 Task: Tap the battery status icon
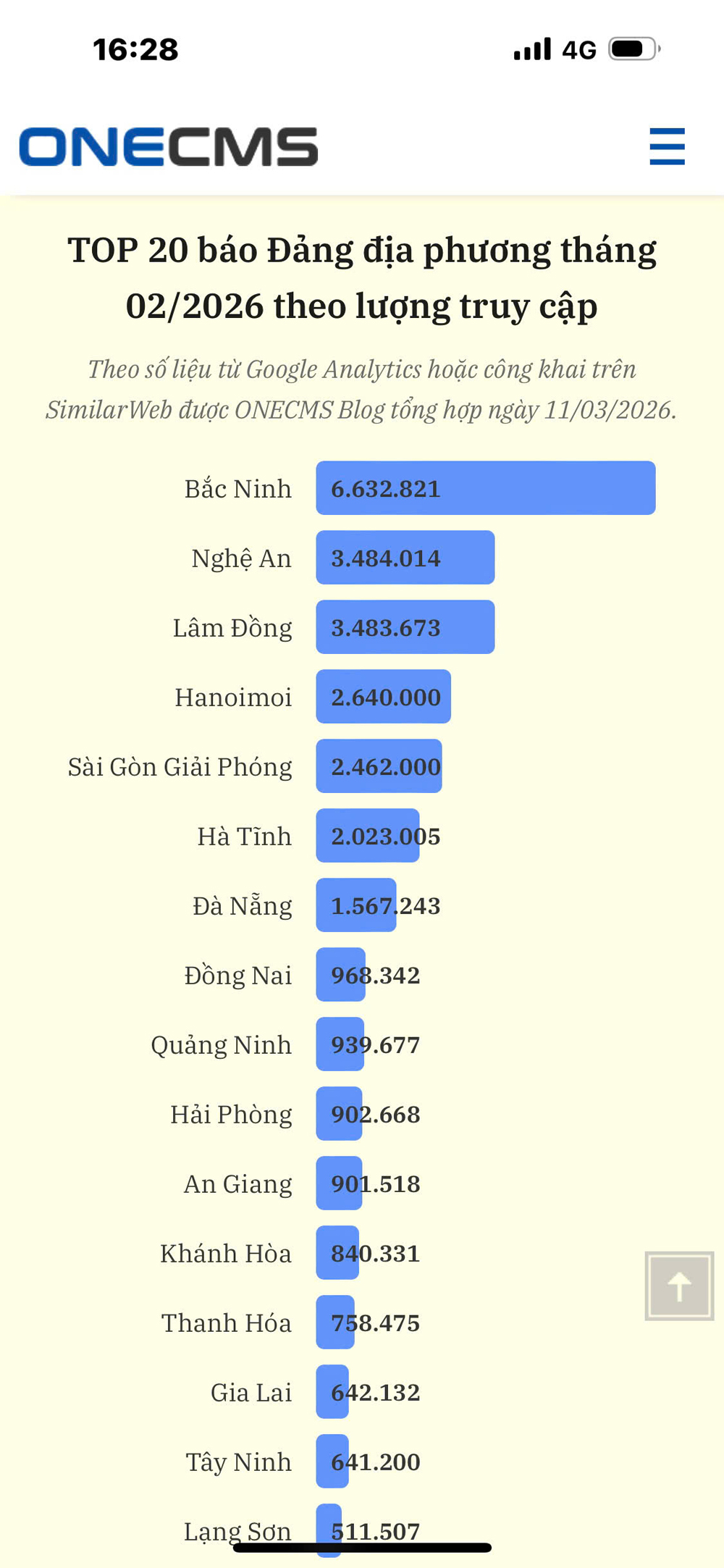pyautogui.click(x=633, y=49)
